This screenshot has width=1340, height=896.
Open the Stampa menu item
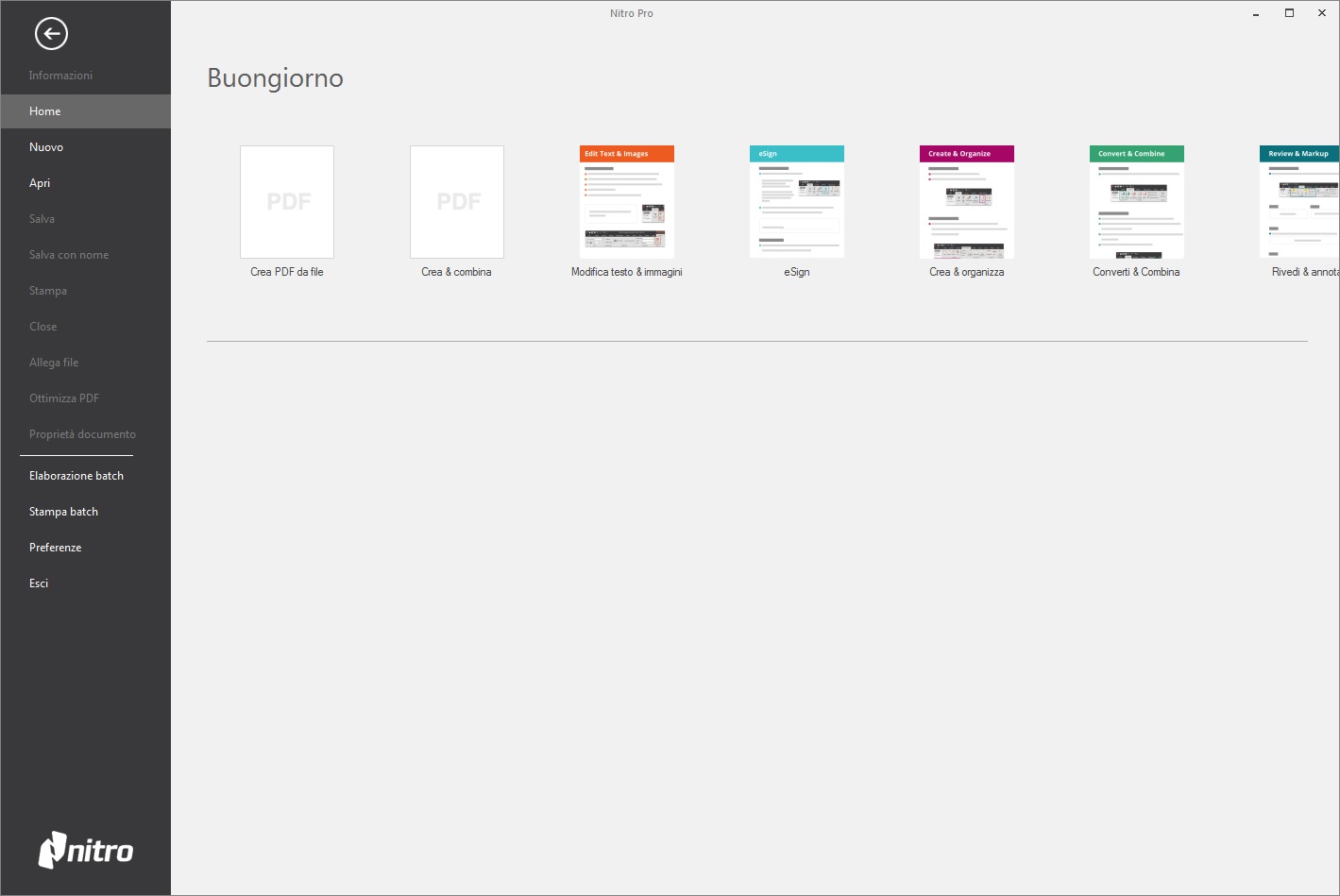pos(85,291)
